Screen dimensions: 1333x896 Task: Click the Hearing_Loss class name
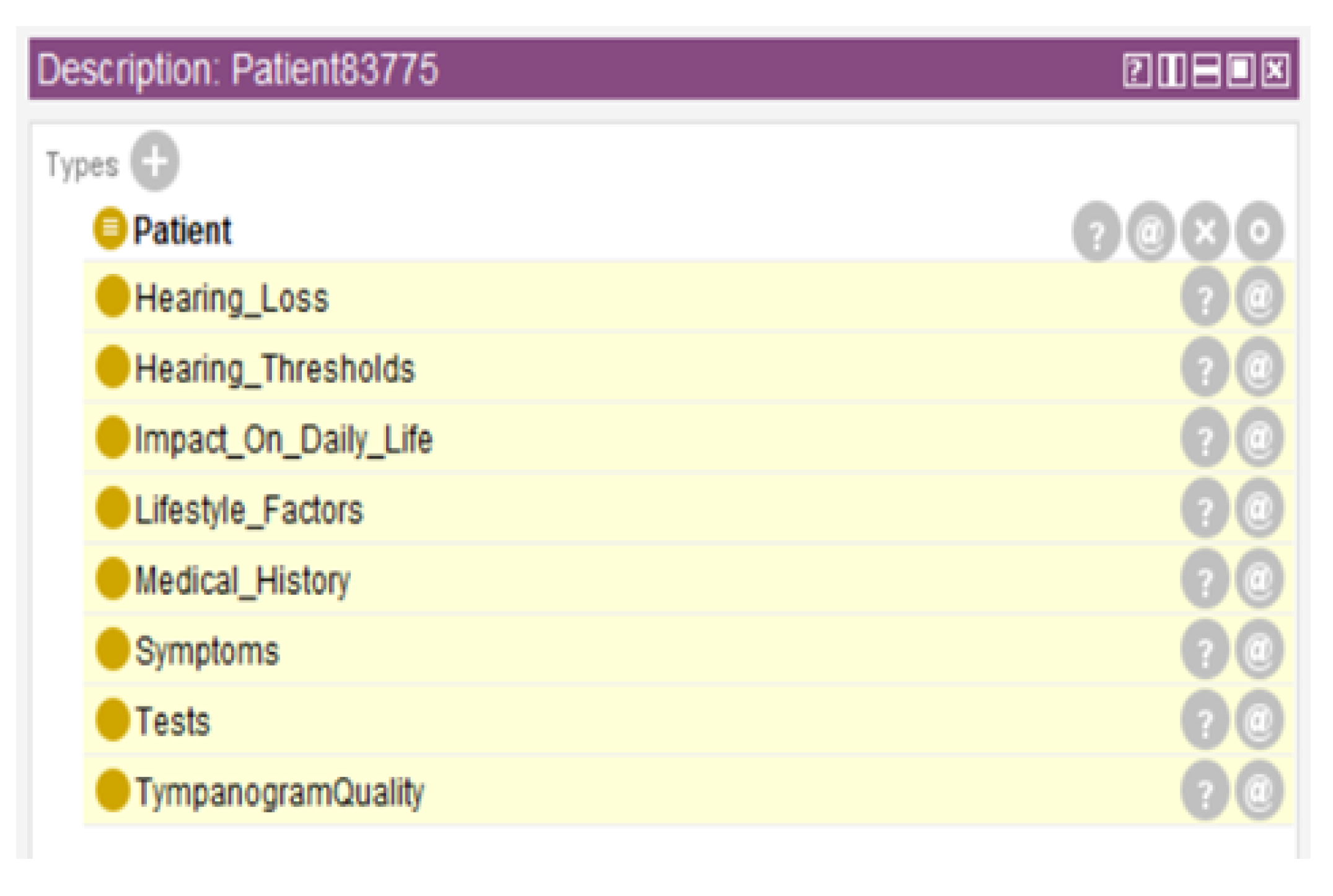pos(231,299)
